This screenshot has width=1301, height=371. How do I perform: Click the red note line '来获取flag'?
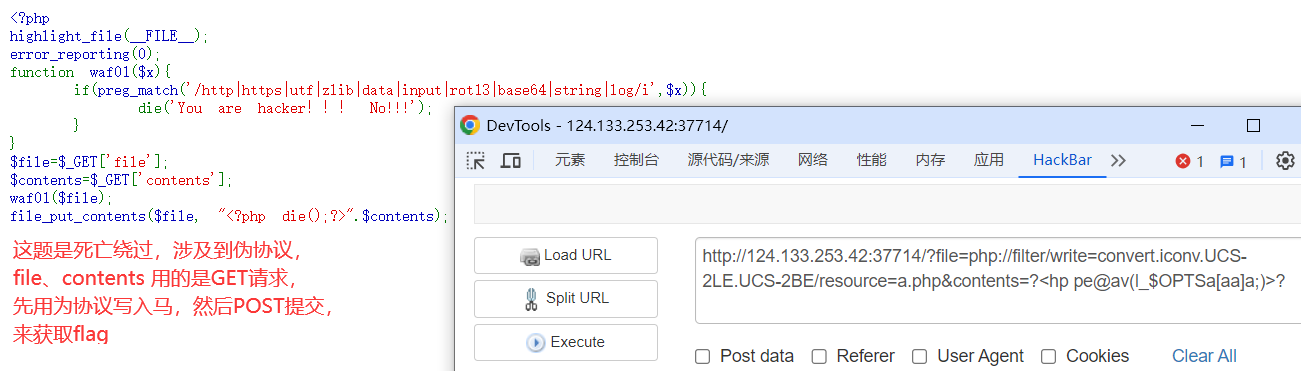tap(61, 335)
